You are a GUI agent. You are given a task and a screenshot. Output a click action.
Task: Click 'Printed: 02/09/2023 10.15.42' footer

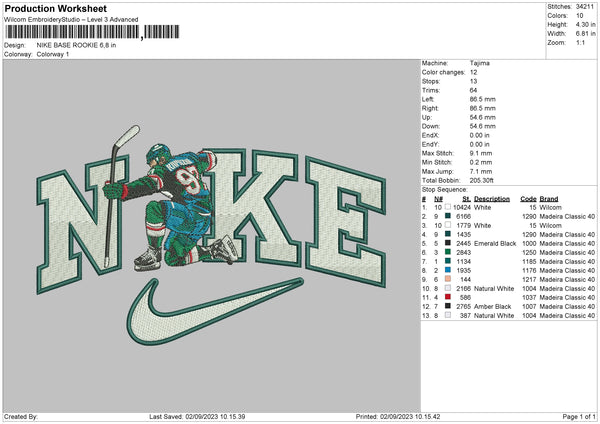pos(398,416)
